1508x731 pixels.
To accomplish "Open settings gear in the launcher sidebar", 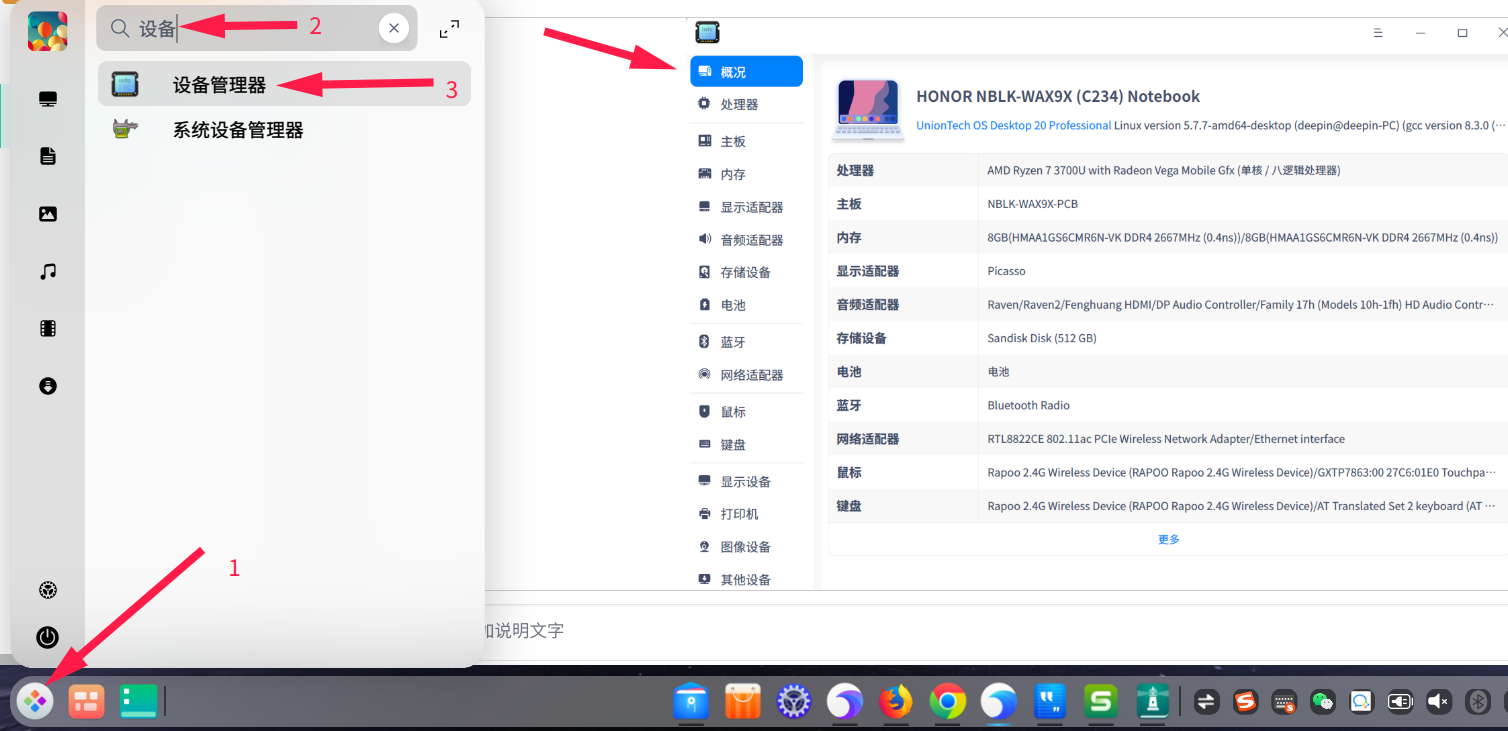I will [48, 590].
